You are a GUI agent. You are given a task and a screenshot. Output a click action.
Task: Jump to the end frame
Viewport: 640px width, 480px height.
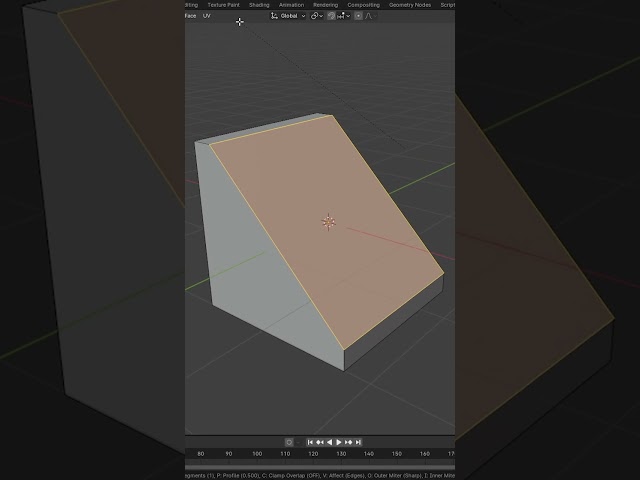pyautogui.click(x=358, y=442)
